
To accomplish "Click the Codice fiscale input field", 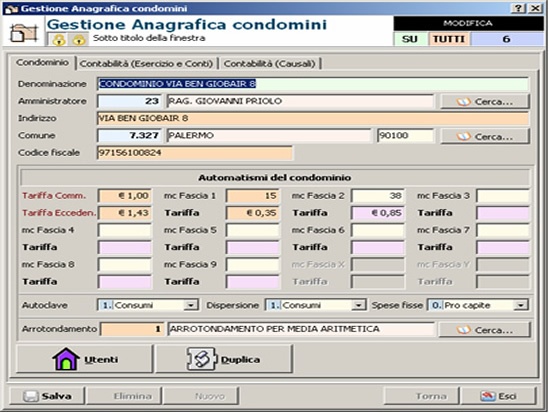I will [195, 153].
